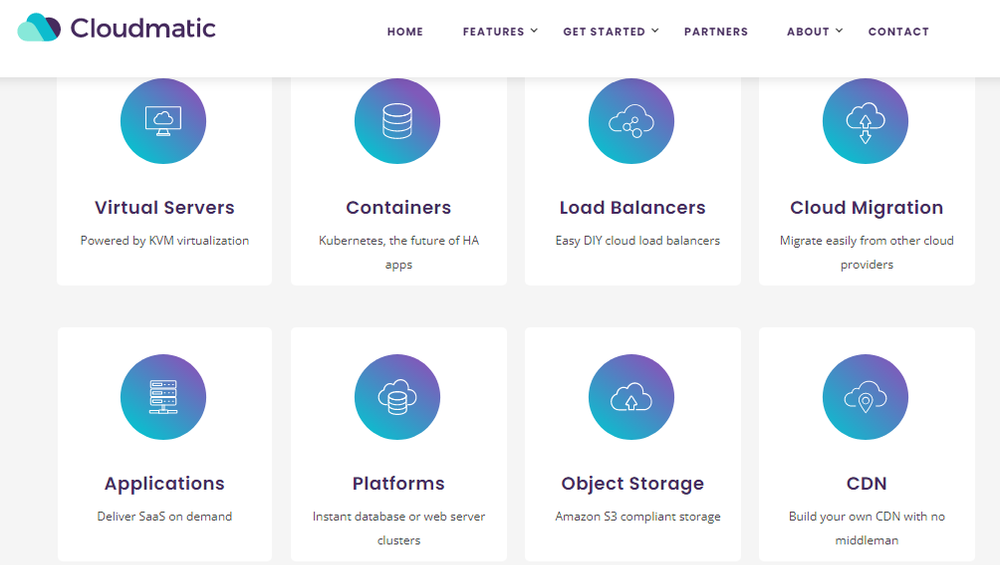Open the Applications heading
This screenshot has width=1000, height=565.
point(165,484)
